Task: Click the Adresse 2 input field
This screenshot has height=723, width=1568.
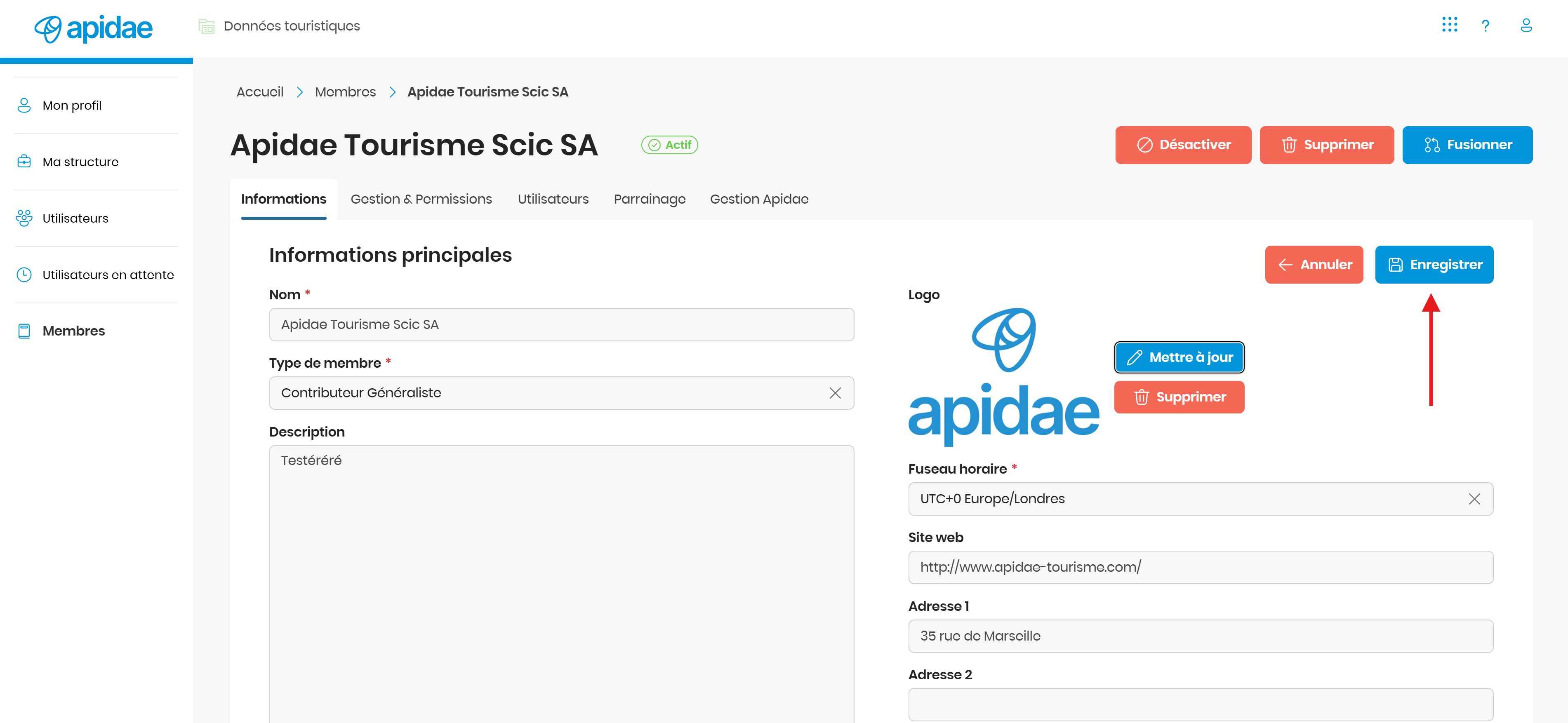Action: [x=1201, y=705]
